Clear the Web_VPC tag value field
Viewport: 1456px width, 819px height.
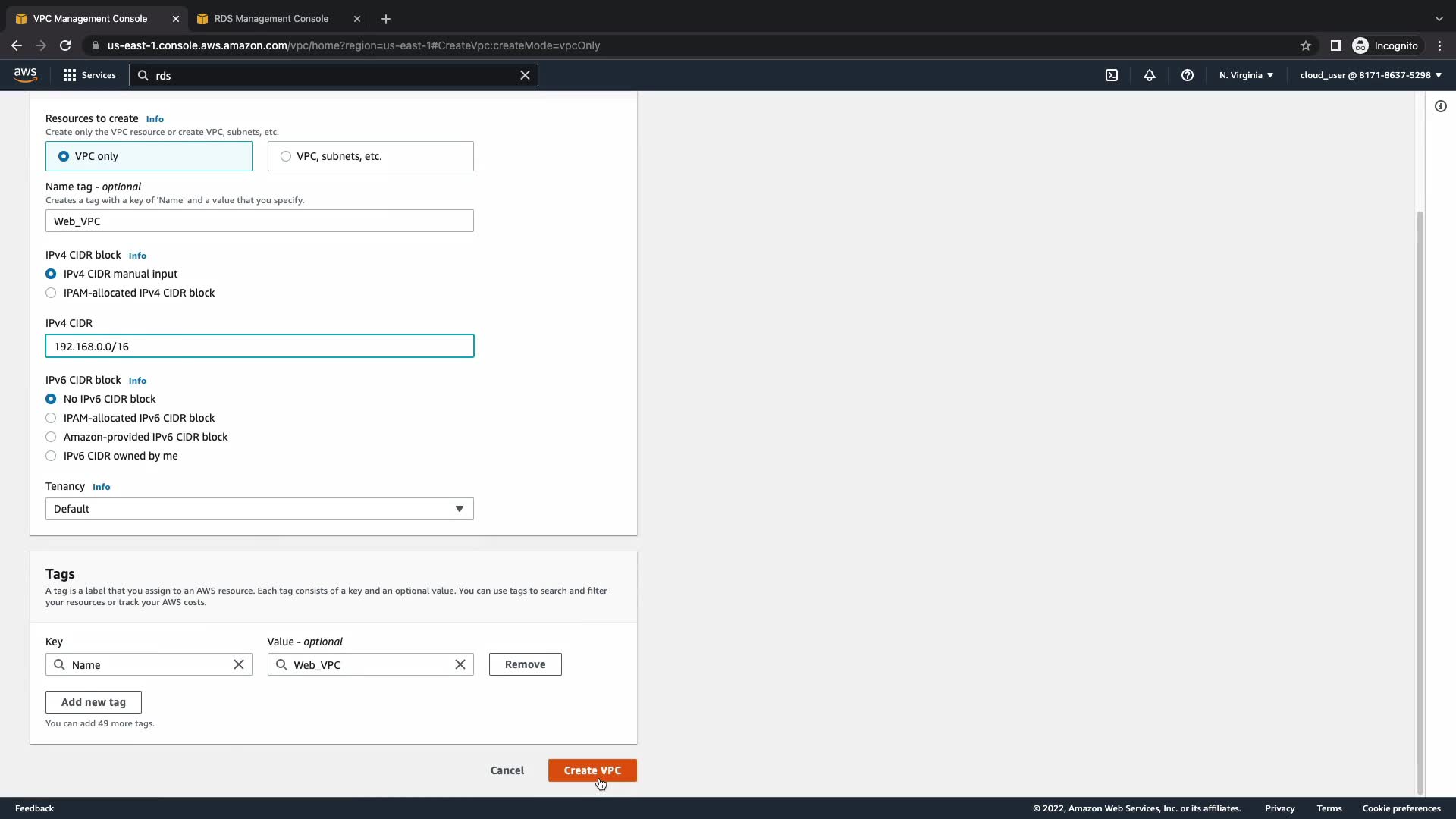(x=460, y=664)
